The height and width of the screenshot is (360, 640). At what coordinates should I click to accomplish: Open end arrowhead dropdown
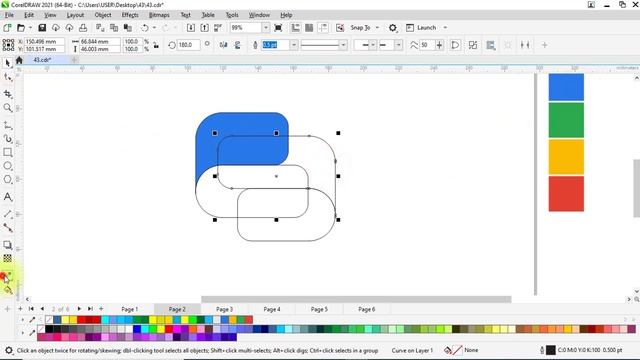(398, 45)
